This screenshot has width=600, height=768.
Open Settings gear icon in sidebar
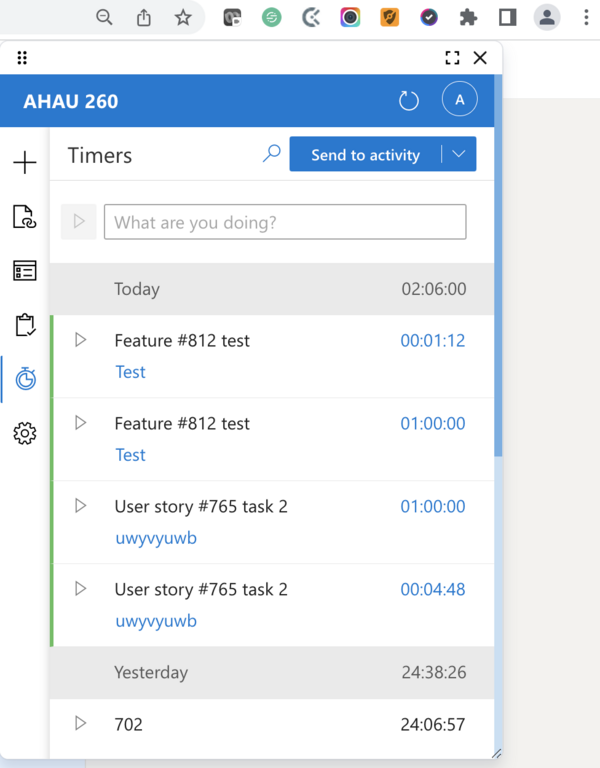[x=25, y=433]
